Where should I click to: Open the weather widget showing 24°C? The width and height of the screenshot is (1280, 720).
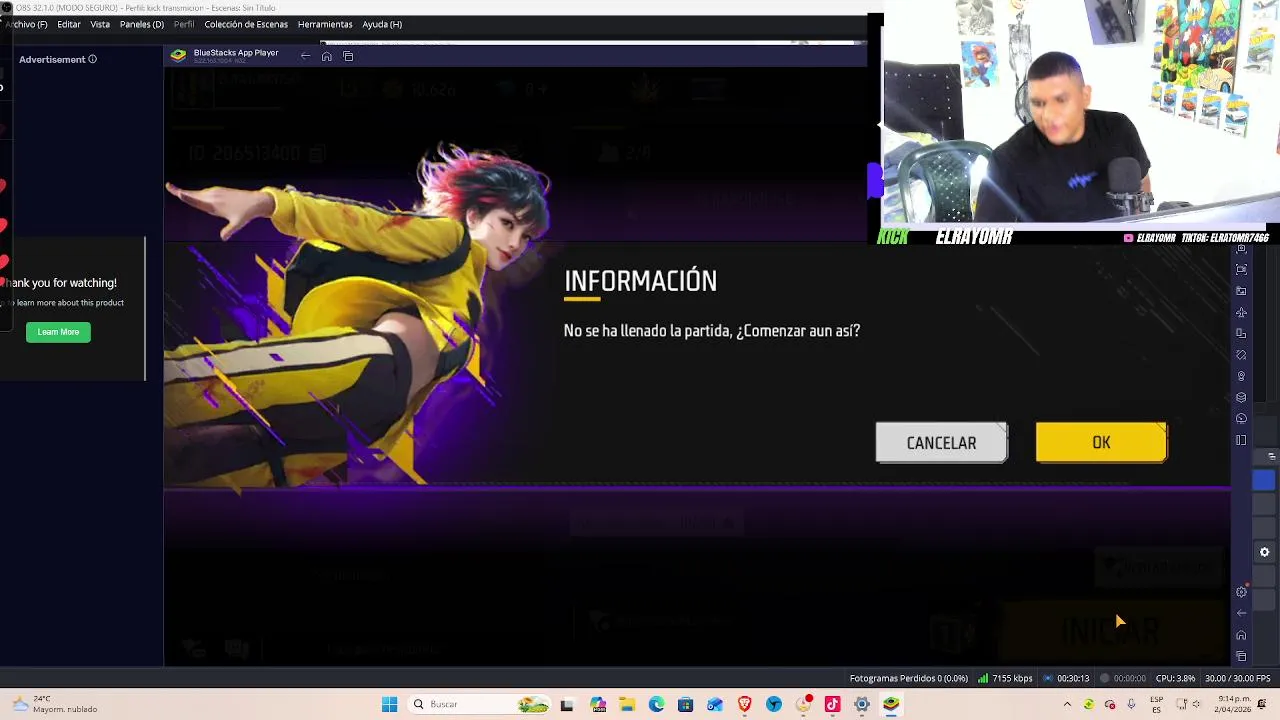coord(54,704)
